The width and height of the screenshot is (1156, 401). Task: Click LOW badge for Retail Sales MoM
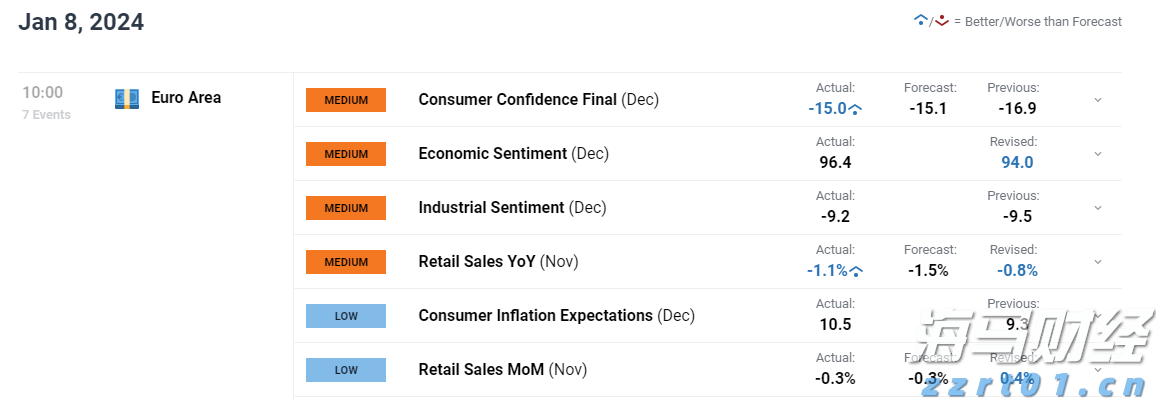[346, 370]
